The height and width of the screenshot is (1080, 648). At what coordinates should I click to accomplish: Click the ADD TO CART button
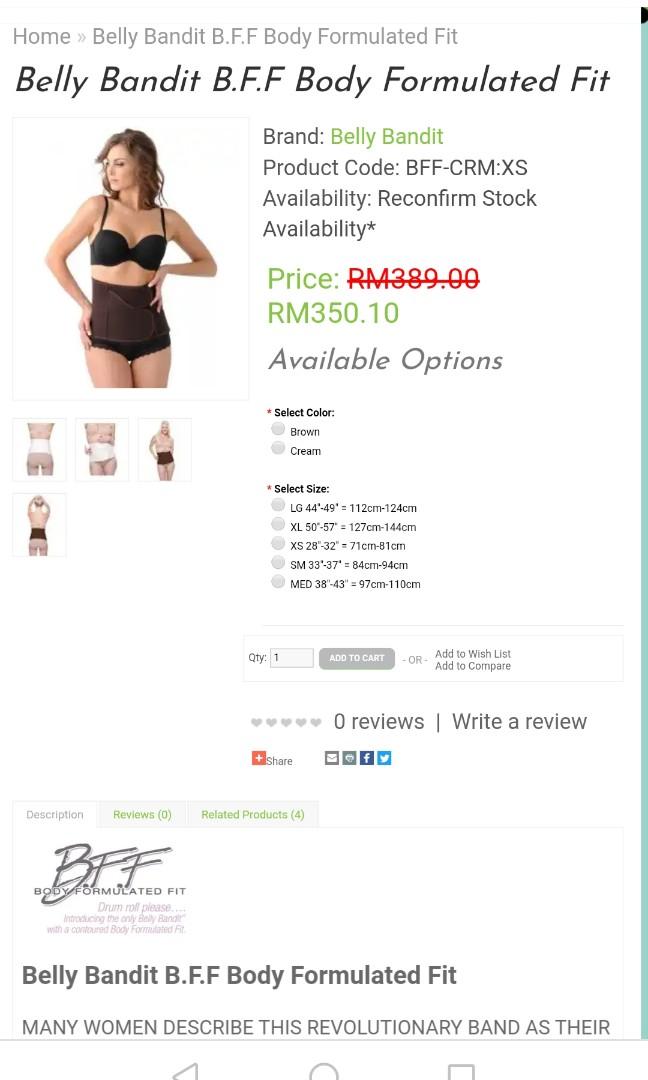coord(357,658)
